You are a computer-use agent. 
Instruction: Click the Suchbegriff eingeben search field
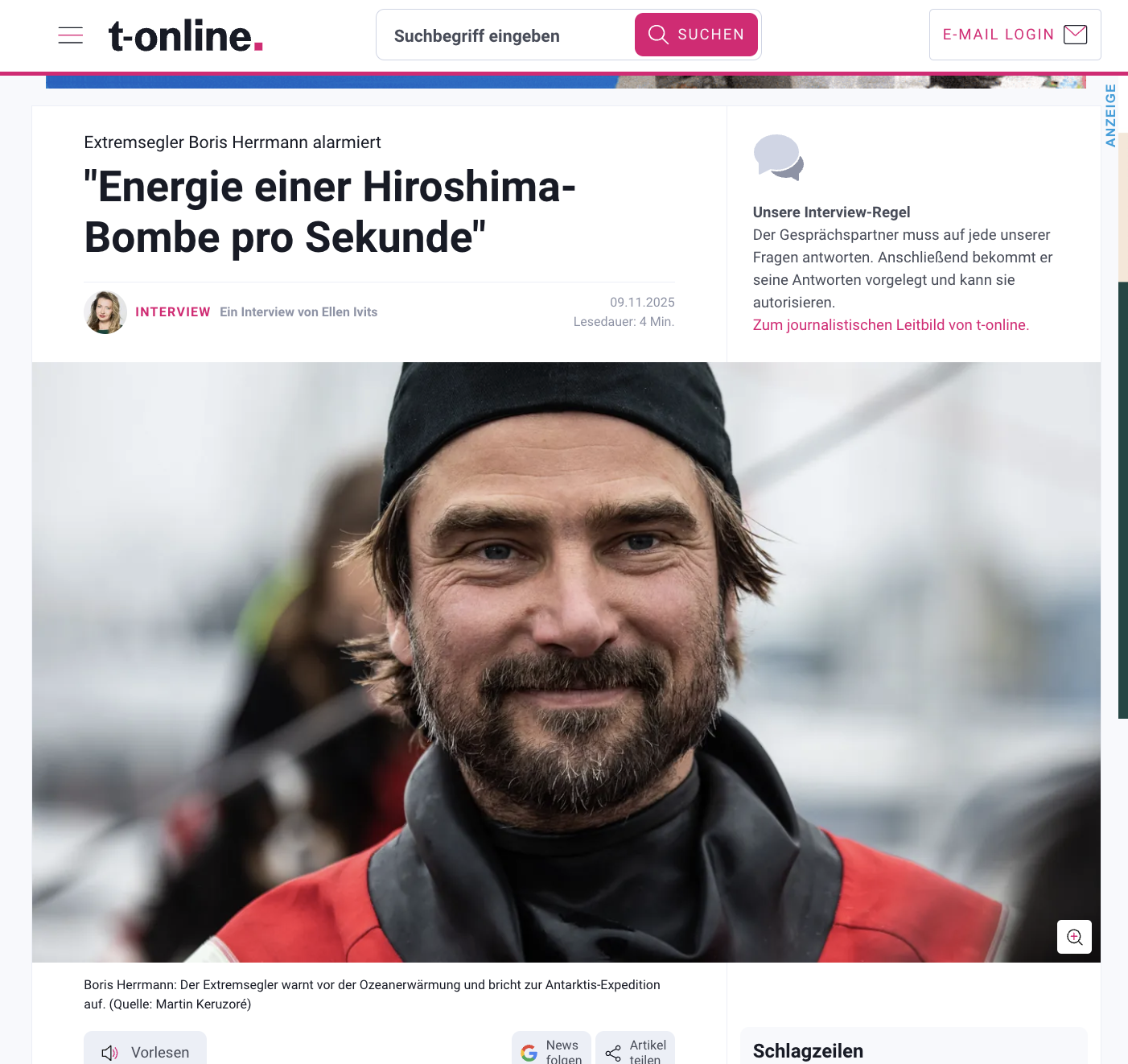[507, 35]
